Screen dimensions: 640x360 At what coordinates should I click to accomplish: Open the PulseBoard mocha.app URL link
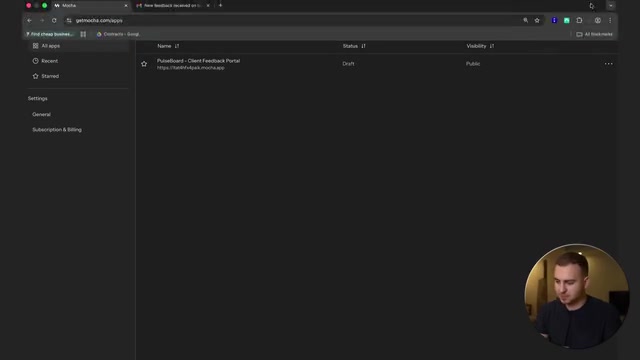tap(191, 68)
